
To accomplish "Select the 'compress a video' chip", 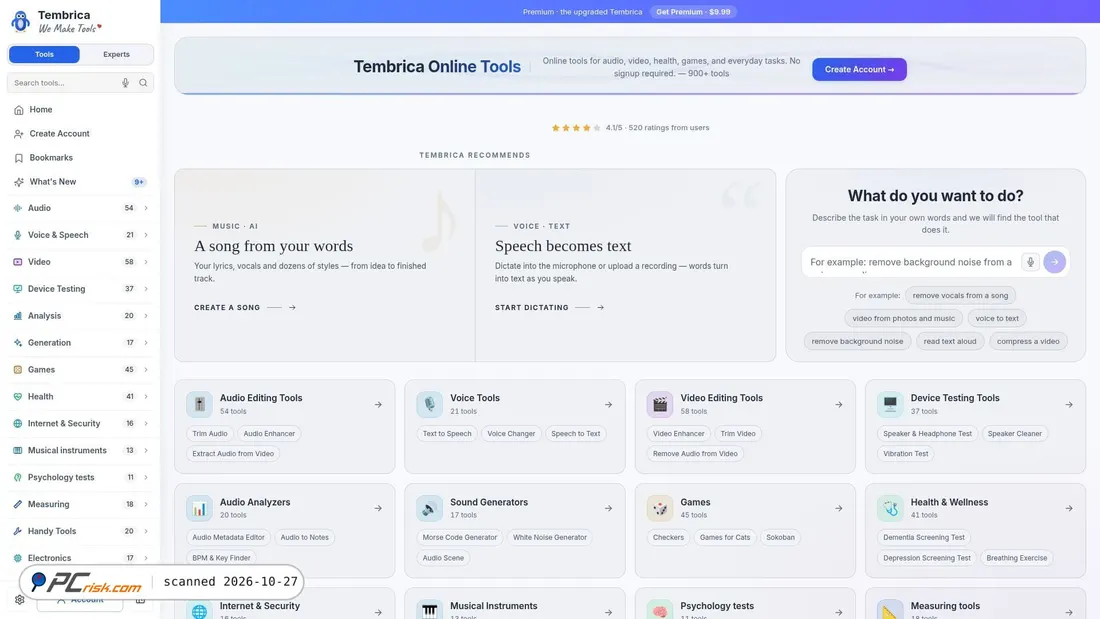I will pos(1028,341).
